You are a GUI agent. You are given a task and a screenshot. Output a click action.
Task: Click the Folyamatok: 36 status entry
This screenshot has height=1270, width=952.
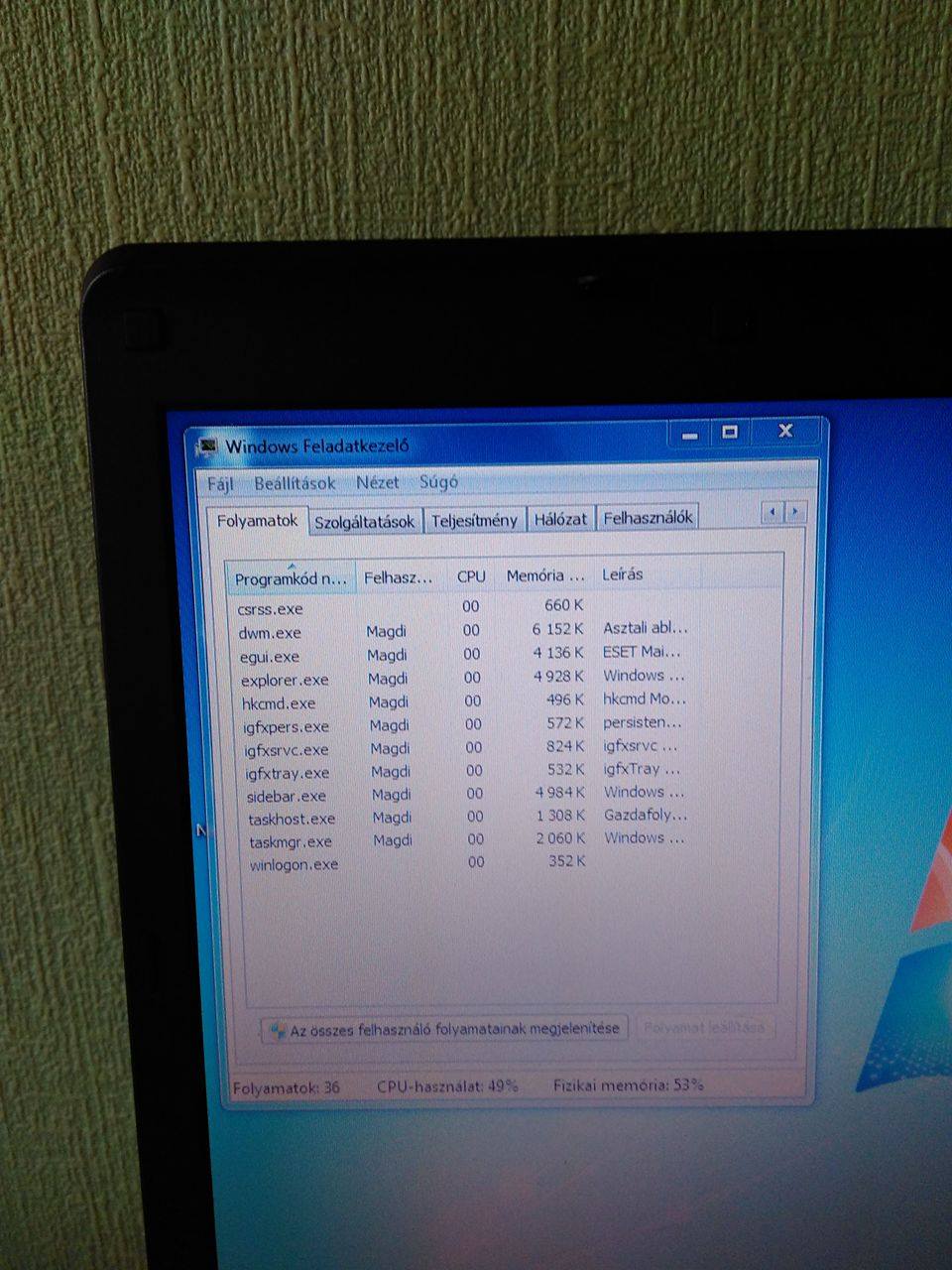[x=286, y=1087]
